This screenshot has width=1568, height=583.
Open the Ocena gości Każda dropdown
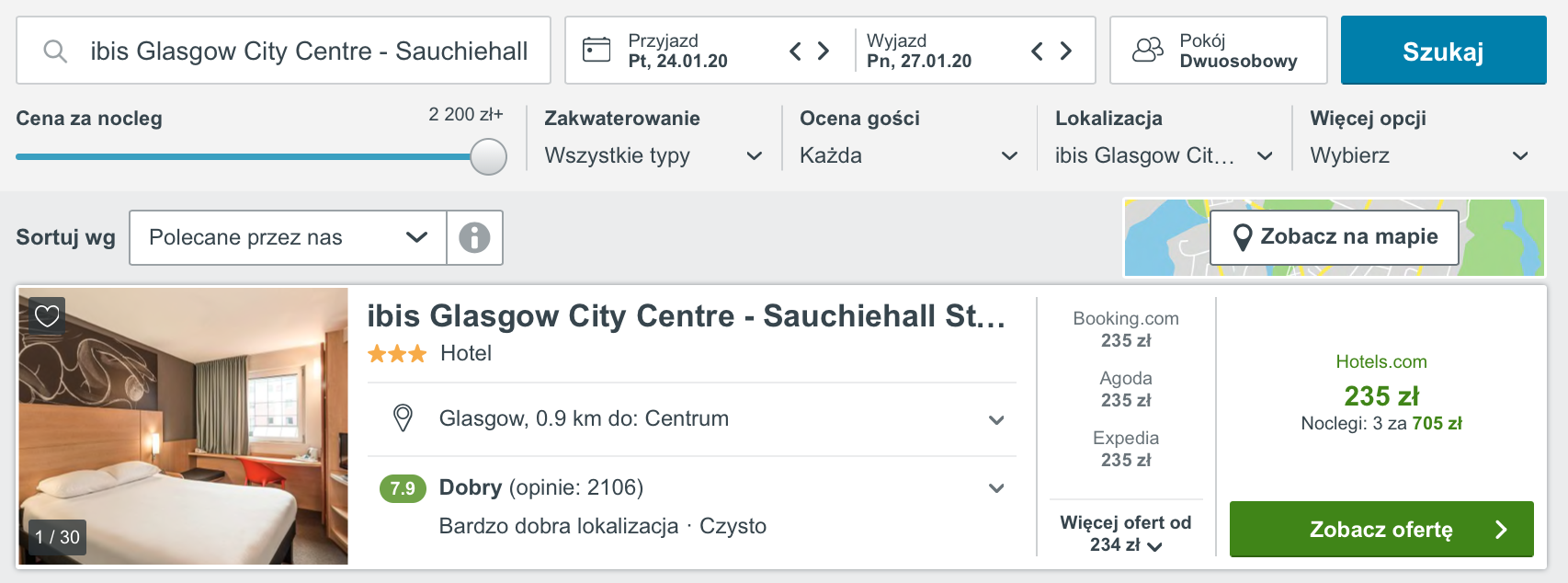(909, 155)
